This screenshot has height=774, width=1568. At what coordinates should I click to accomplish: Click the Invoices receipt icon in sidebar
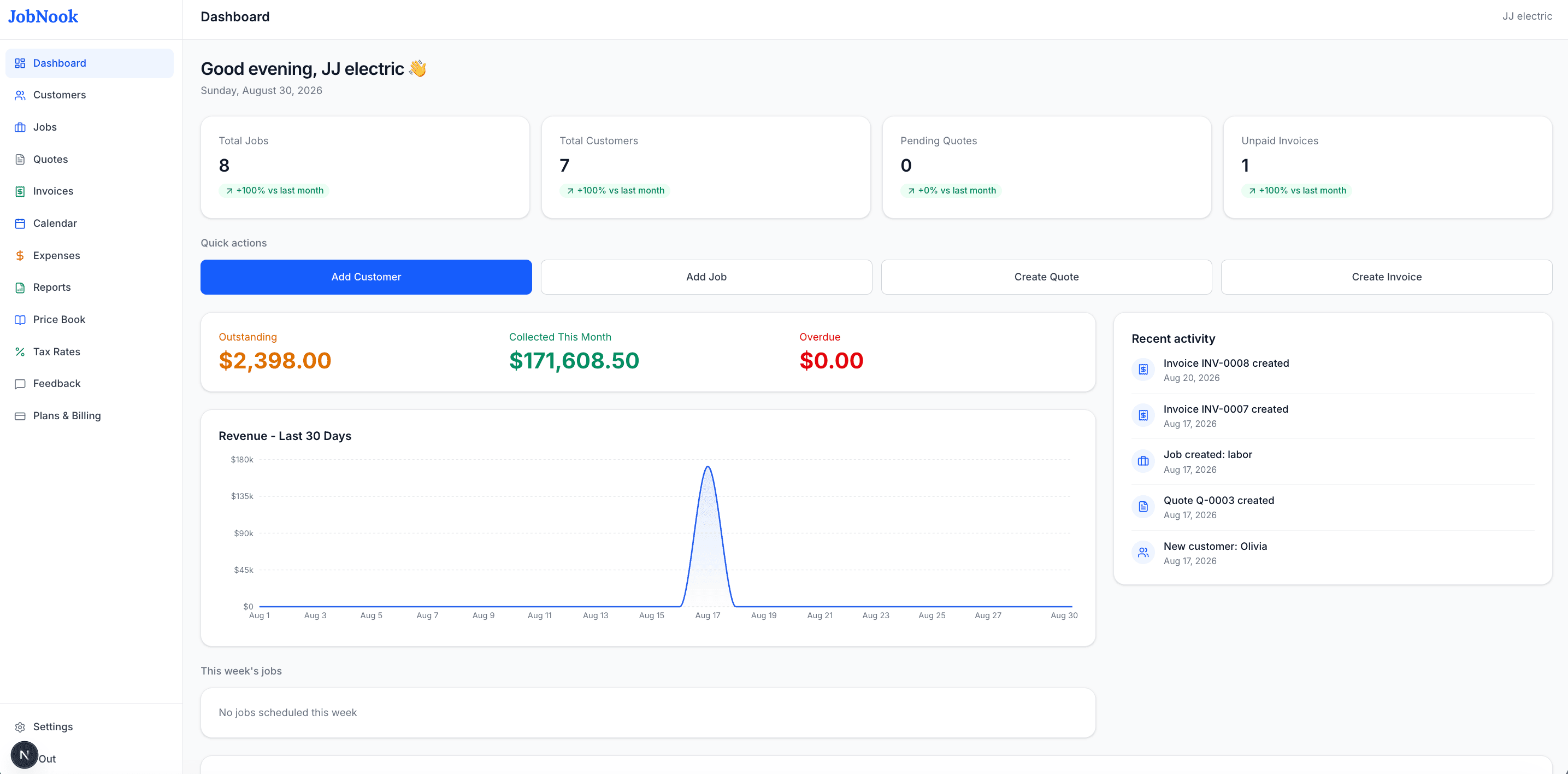[x=20, y=191]
